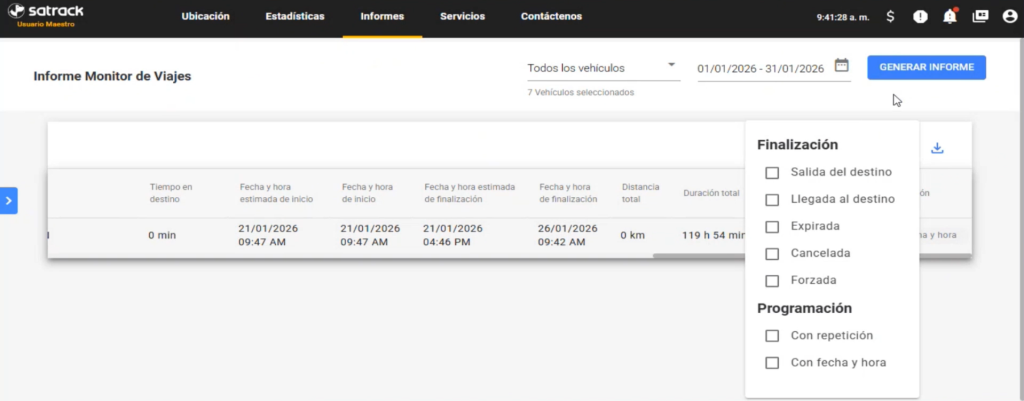Open the notifications bell

[x=950, y=16]
